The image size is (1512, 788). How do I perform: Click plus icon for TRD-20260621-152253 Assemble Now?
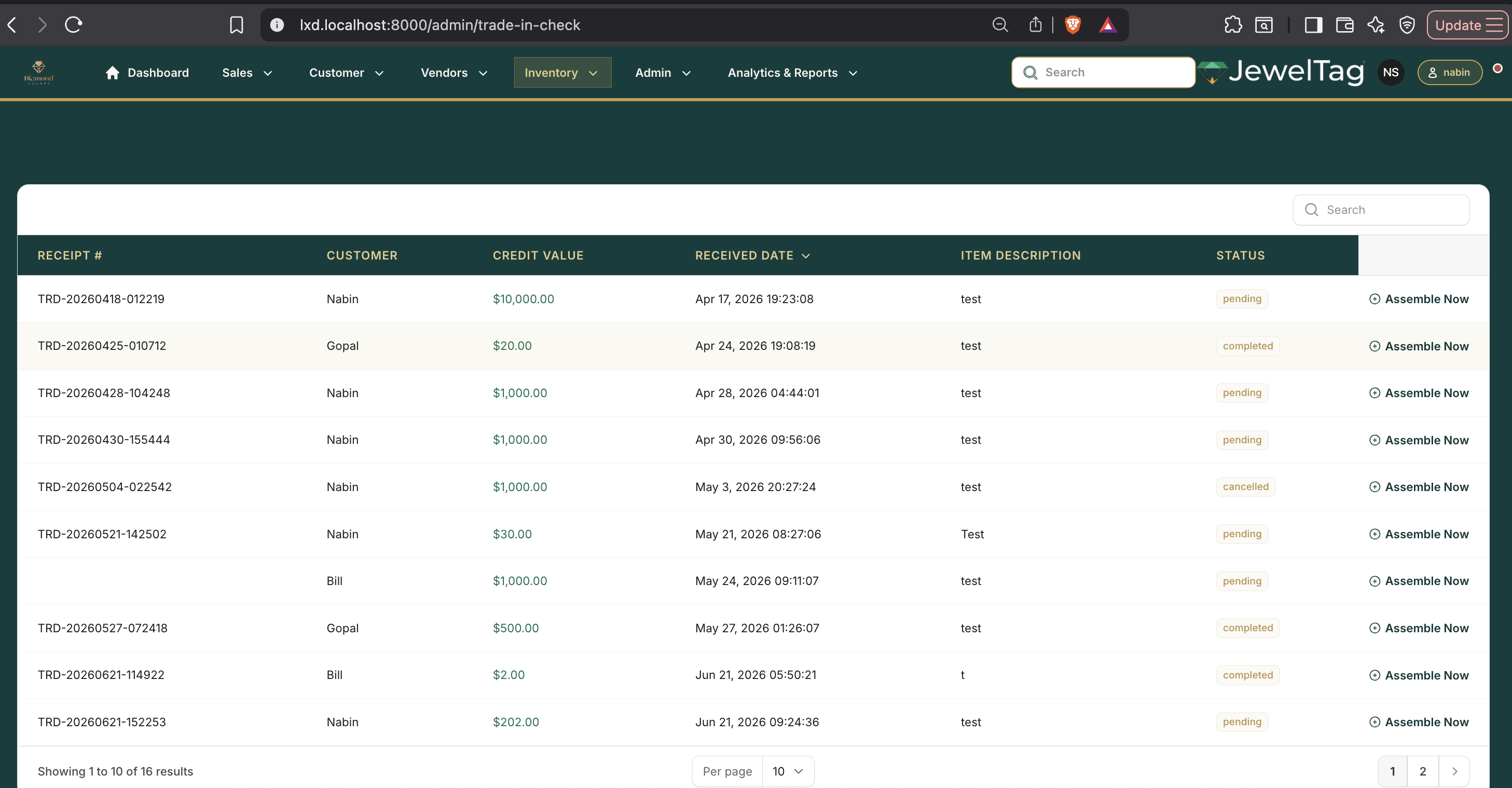(x=1374, y=722)
